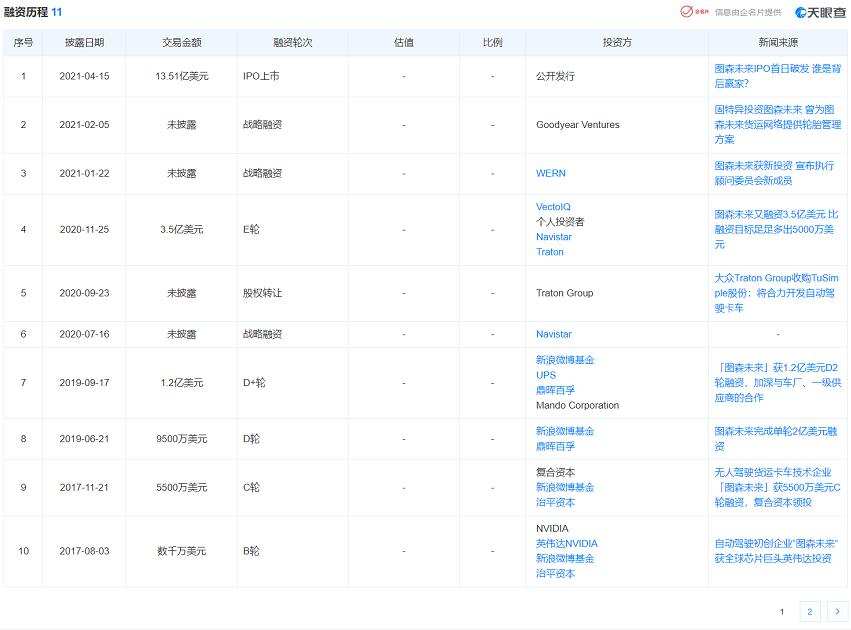Open news link 图森未来完成单轮2亿美元融资
851x630 pixels.
coord(776,438)
